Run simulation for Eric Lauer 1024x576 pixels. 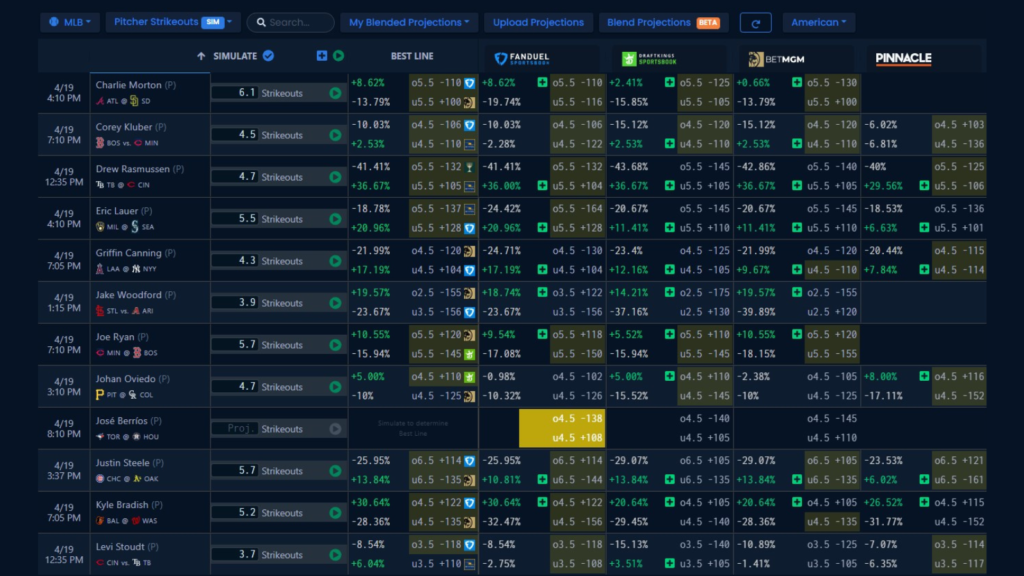click(335, 219)
